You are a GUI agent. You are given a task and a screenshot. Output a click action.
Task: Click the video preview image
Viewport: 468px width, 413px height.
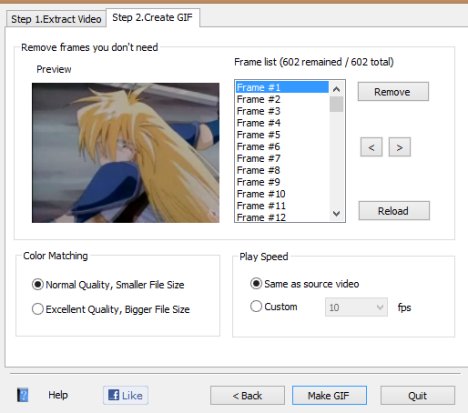point(126,153)
